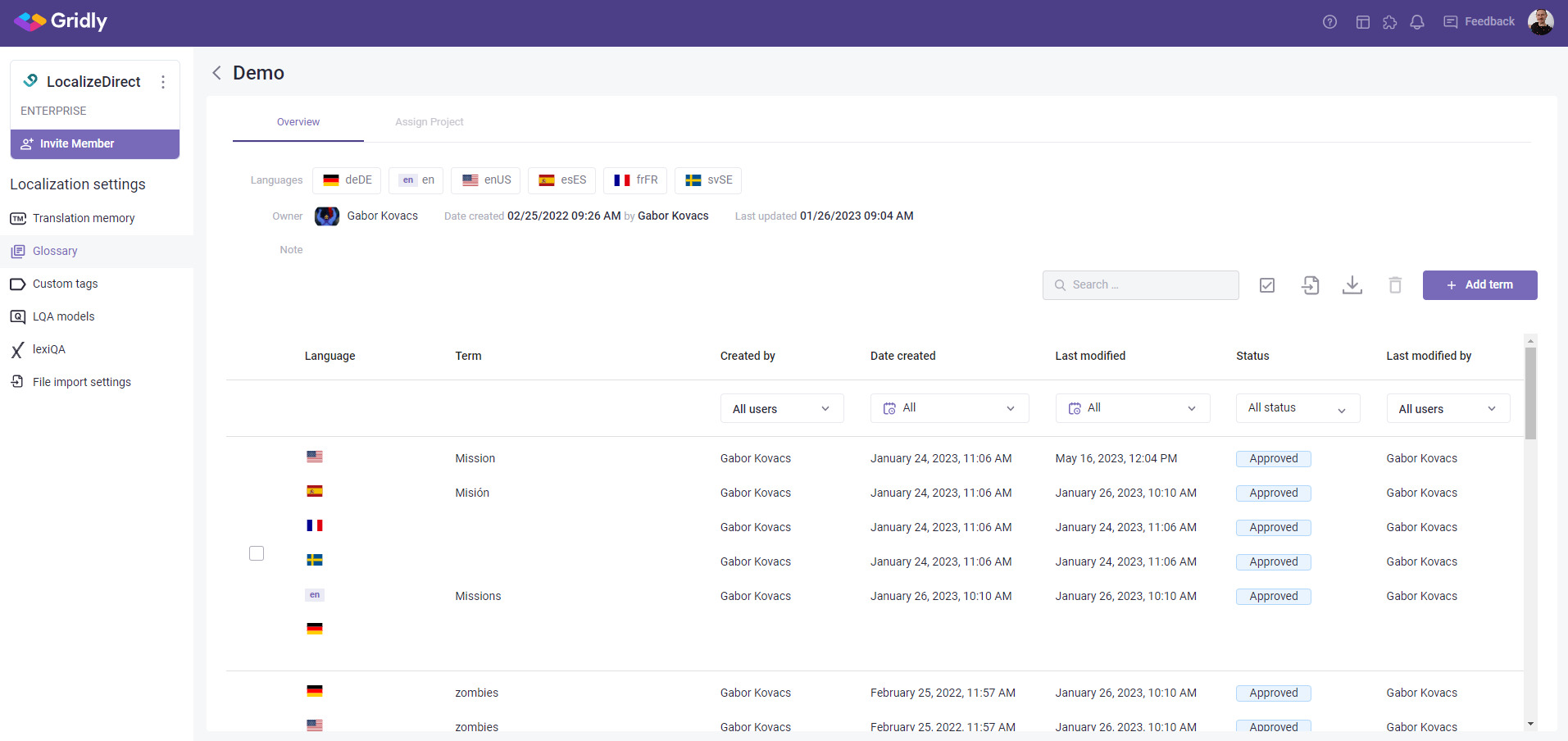Image resolution: width=1568 pixels, height=741 pixels.
Task: Open the Status filter dropdown
Action: click(x=1297, y=408)
